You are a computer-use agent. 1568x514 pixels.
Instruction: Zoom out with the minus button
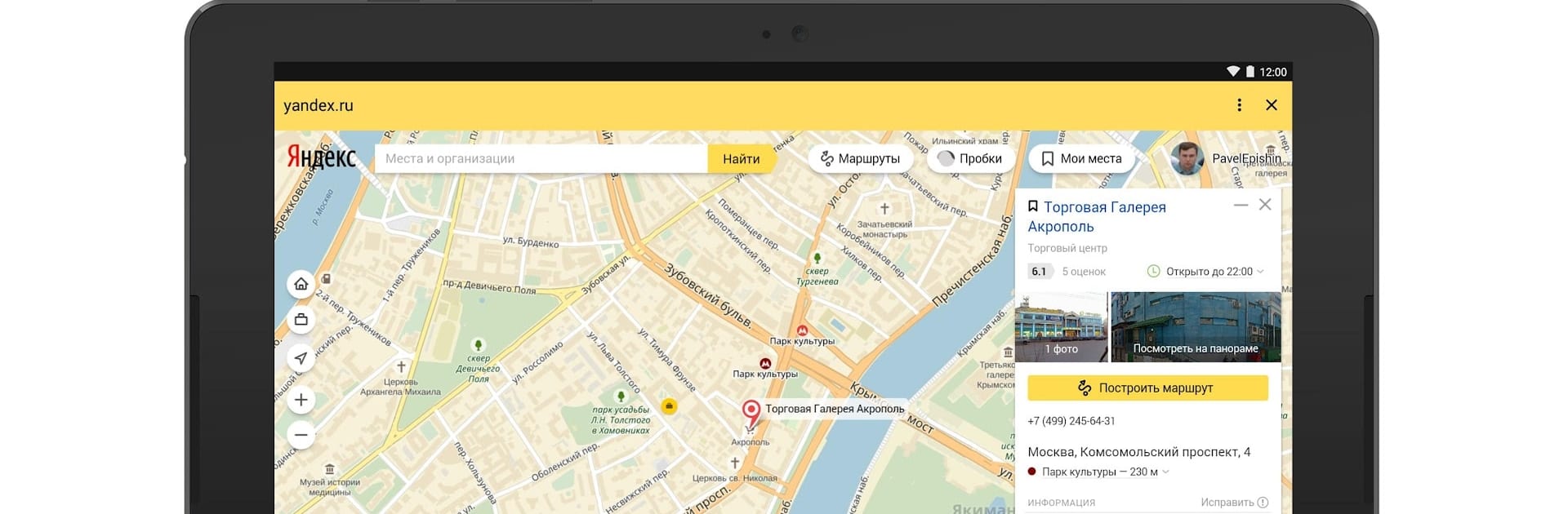(x=301, y=435)
